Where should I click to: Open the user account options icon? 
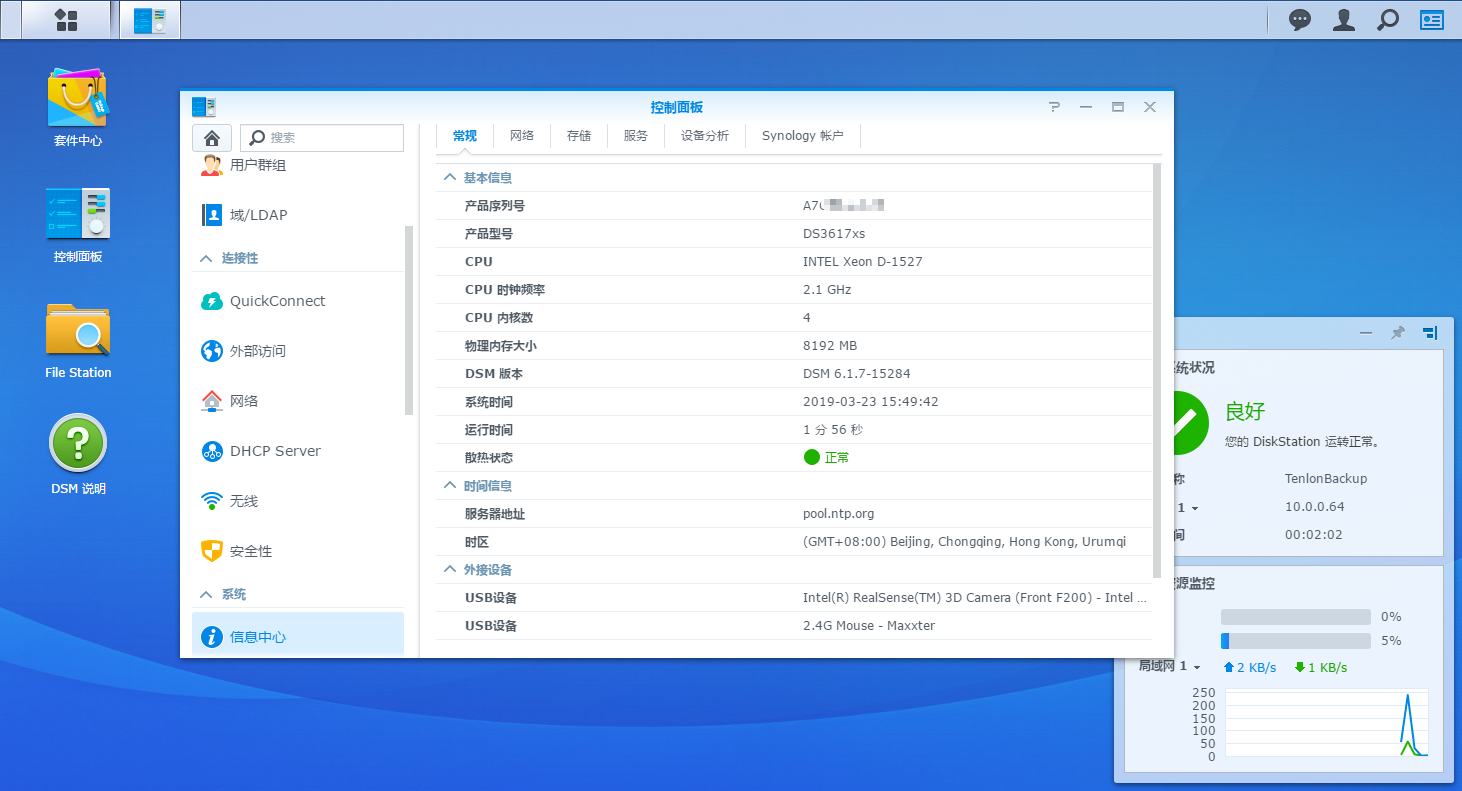coord(1344,20)
